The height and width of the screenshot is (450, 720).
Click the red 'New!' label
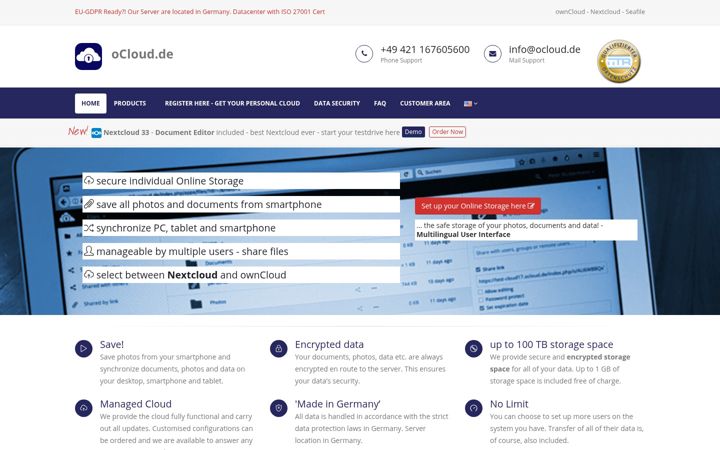pyautogui.click(x=78, y=131)
